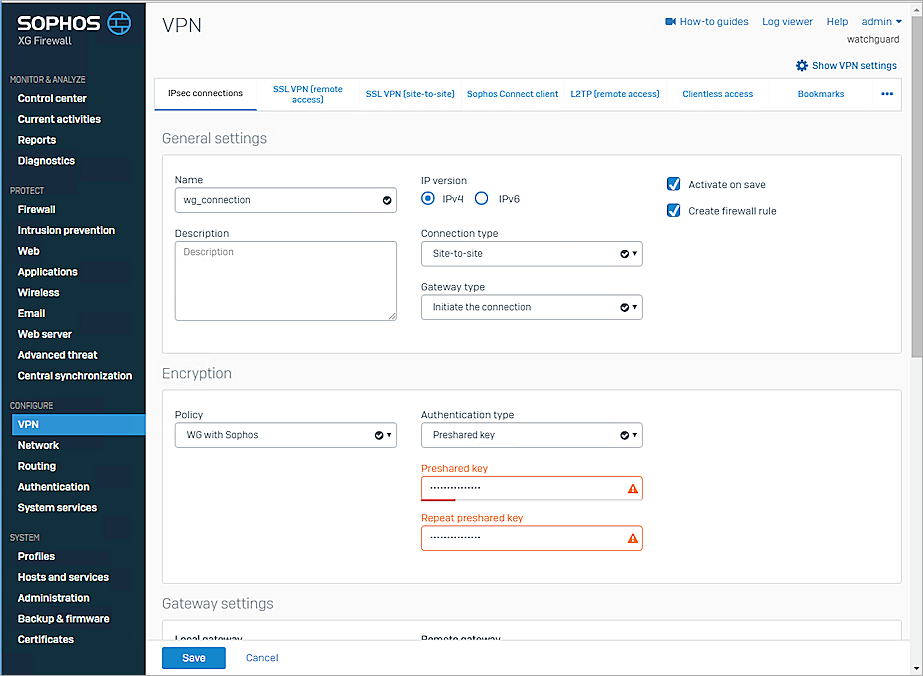This screenshot has height=676, width=923.
Task: Click the How-to guides video icon
Action: pyautogui.click(x=671, y=22)
